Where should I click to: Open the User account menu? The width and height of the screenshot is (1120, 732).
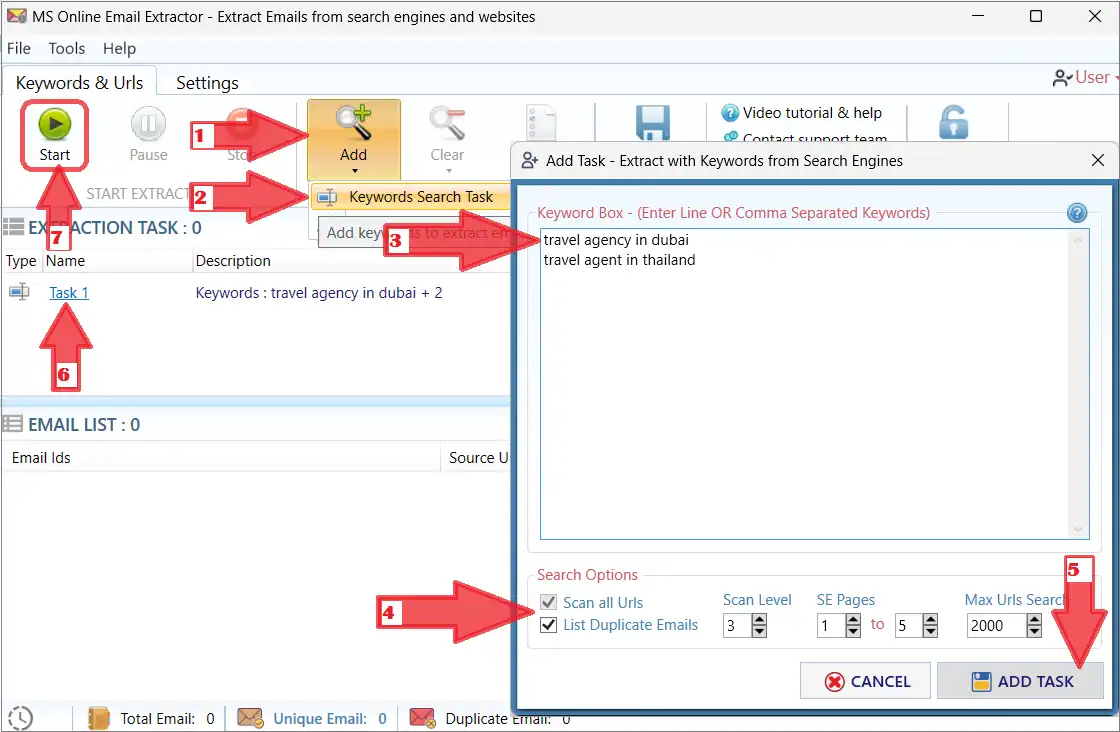tap(1084, 77)
